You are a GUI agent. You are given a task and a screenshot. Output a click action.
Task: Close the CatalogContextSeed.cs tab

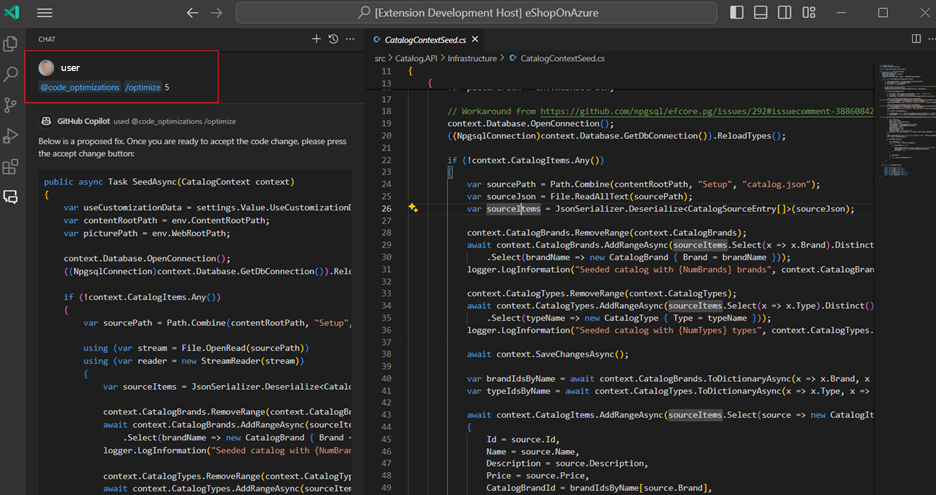click(x=477, y=40)
